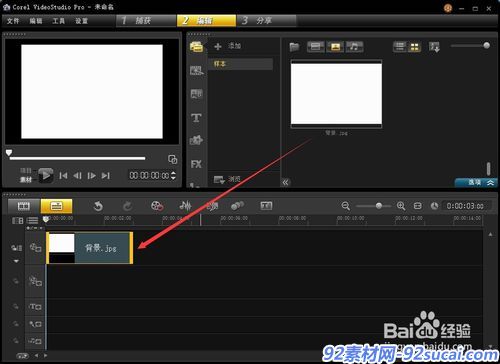500x364 pixels.
Task: Zoom in the timeline with magnifier plus
Action: click(401, 206)
